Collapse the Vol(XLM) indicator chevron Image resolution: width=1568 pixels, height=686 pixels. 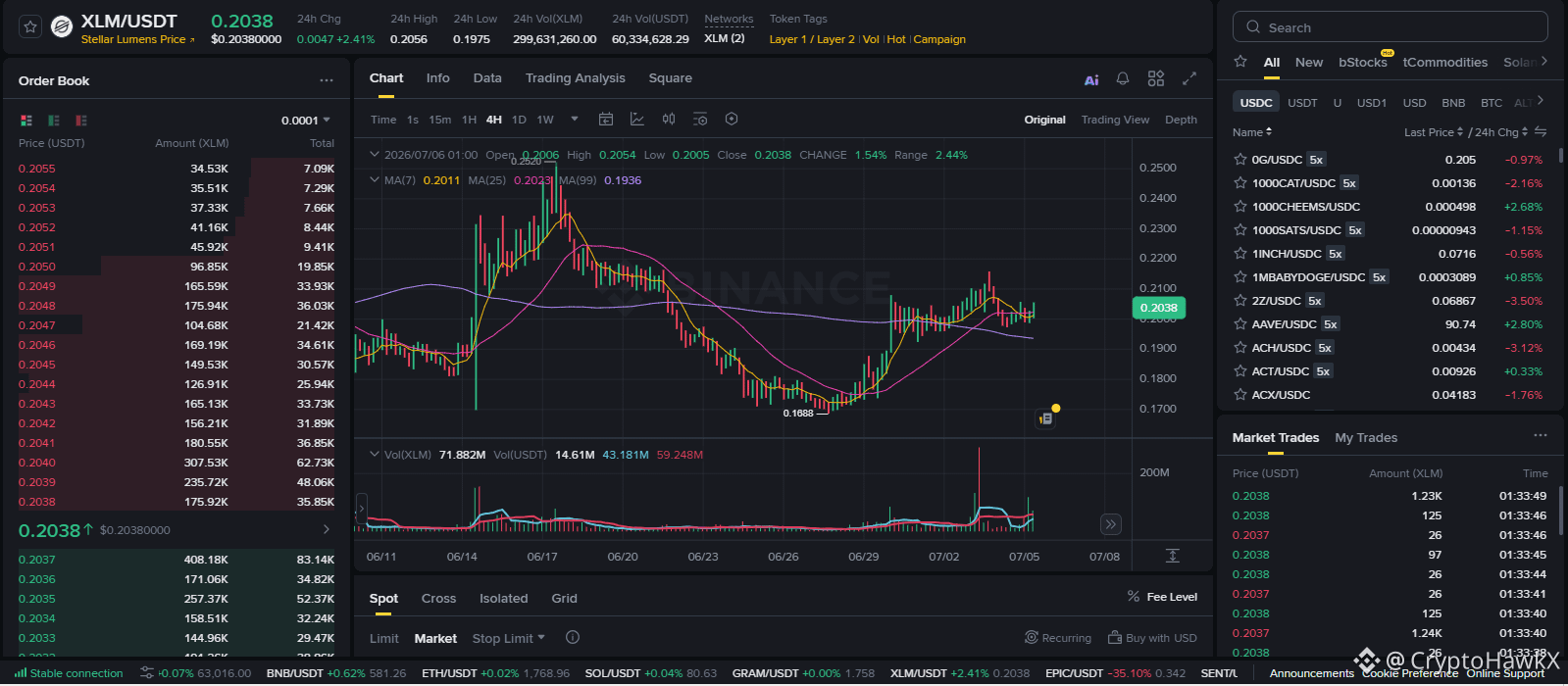tap(374, 454)
